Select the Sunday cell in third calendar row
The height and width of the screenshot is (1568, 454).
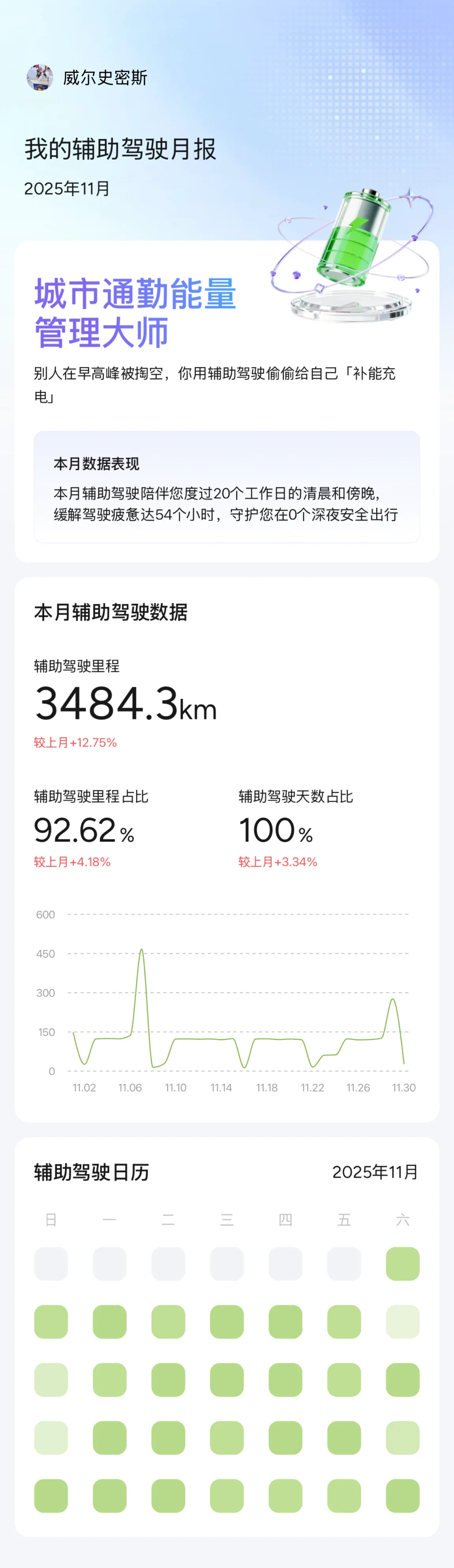click(x=51, y=1379)
